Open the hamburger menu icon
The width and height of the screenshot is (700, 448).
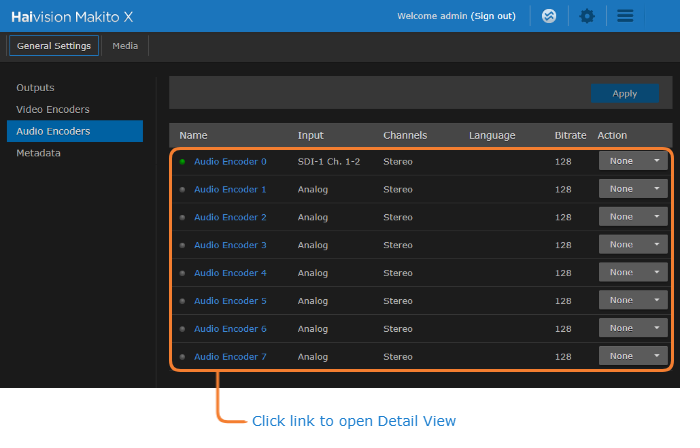(625, 16)
